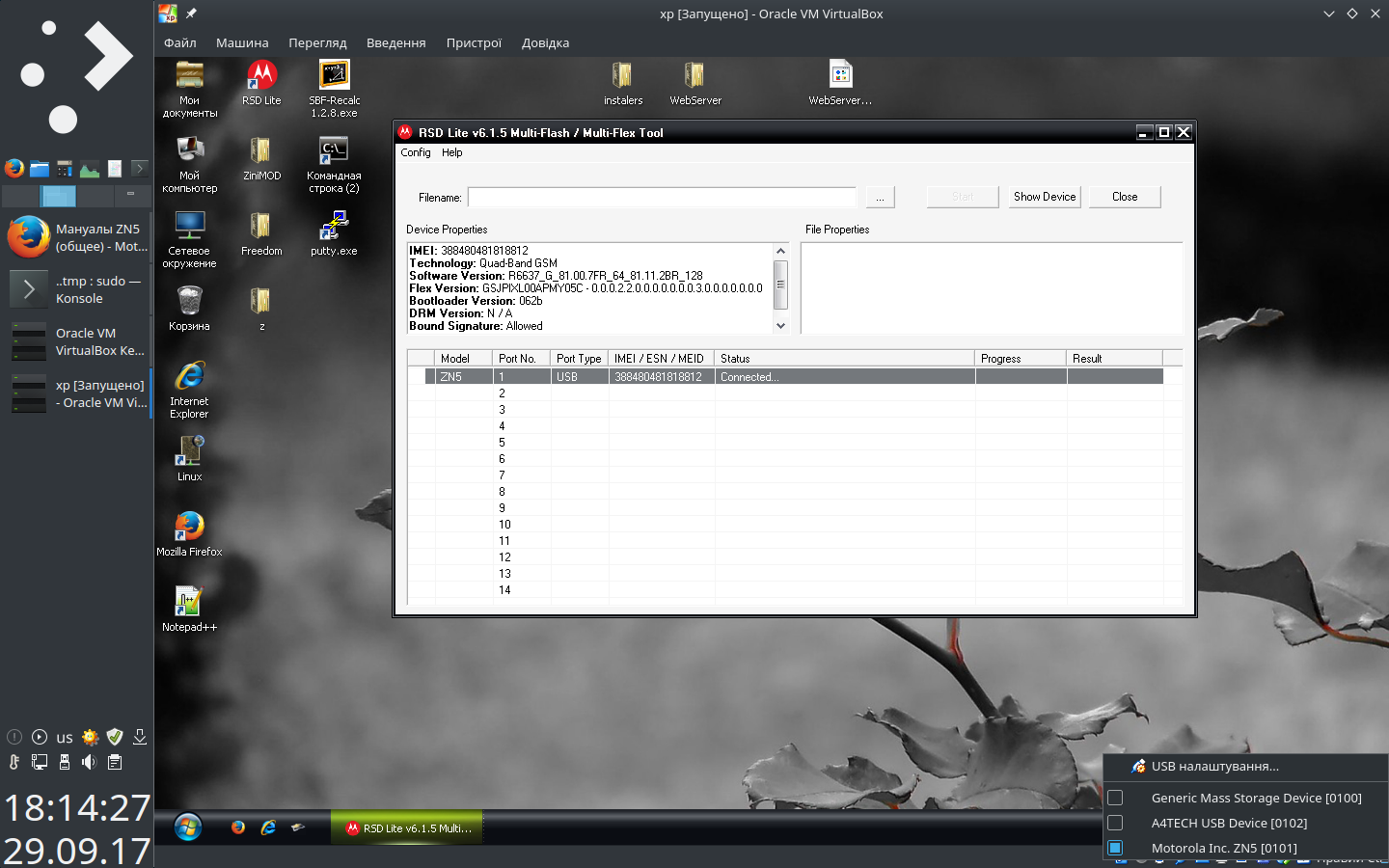This screenshot has height=868, width=1389.
Task: Open ZiniMOD folder on desktop
Action: click(261, 158)
